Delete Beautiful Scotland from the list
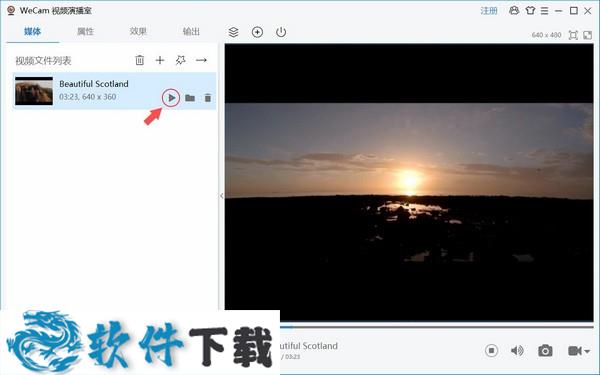The height and width of the screenshot is (375, 600). pyautogui.click(x=208, y=98)
